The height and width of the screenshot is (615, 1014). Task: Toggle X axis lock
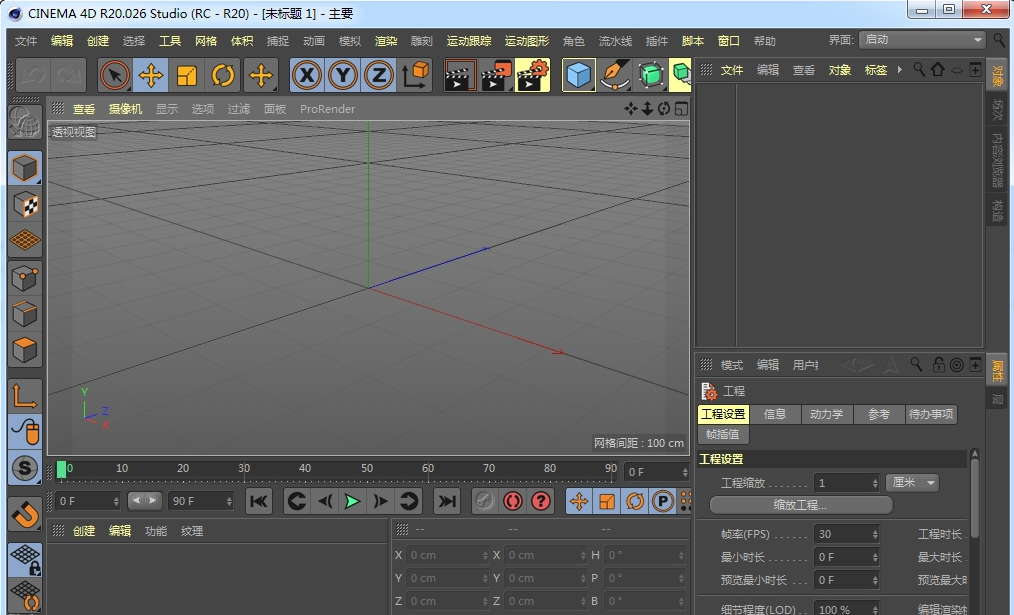[307, 76]
